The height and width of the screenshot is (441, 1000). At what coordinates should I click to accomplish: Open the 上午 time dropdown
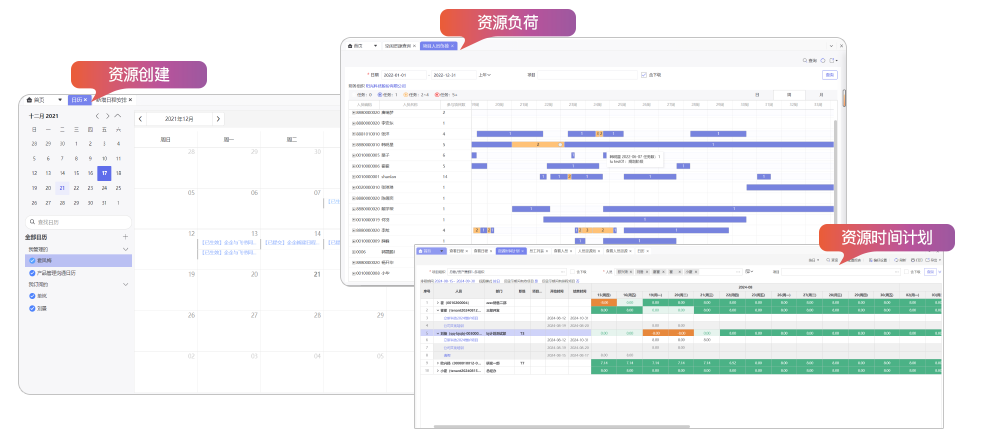point(486,75)
